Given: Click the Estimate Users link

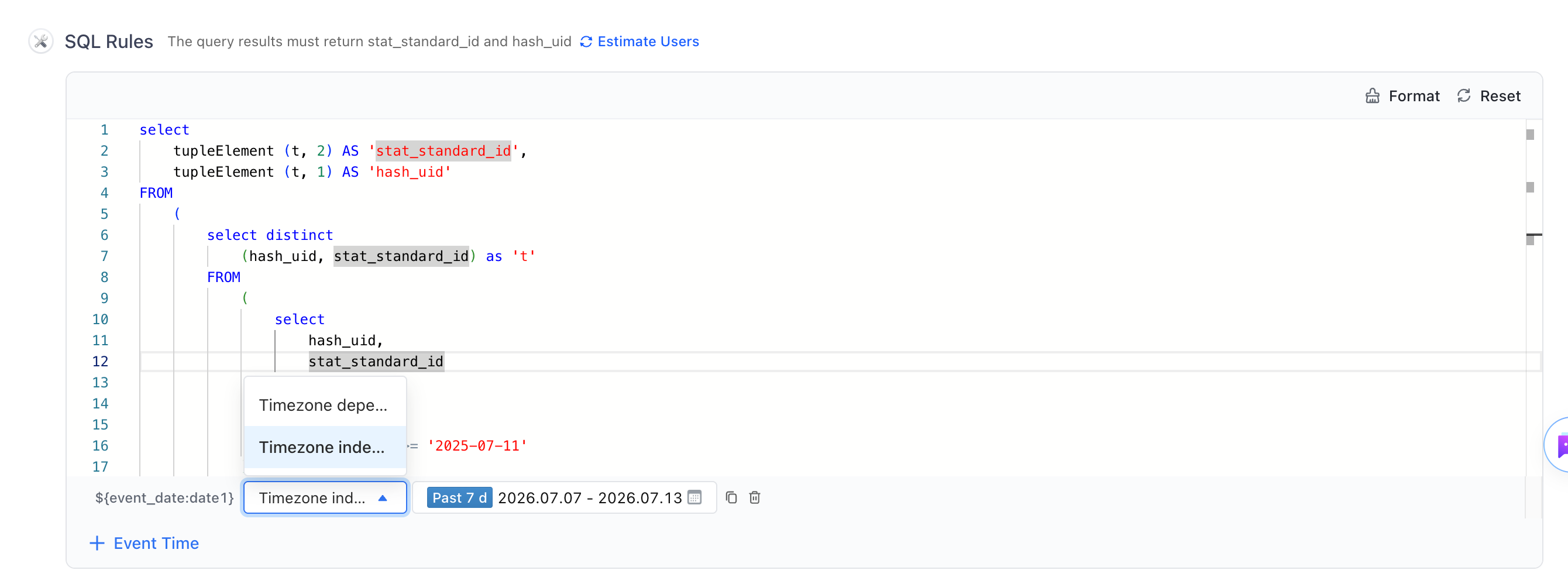Looking at the screenshot, I should click(648, 42).
